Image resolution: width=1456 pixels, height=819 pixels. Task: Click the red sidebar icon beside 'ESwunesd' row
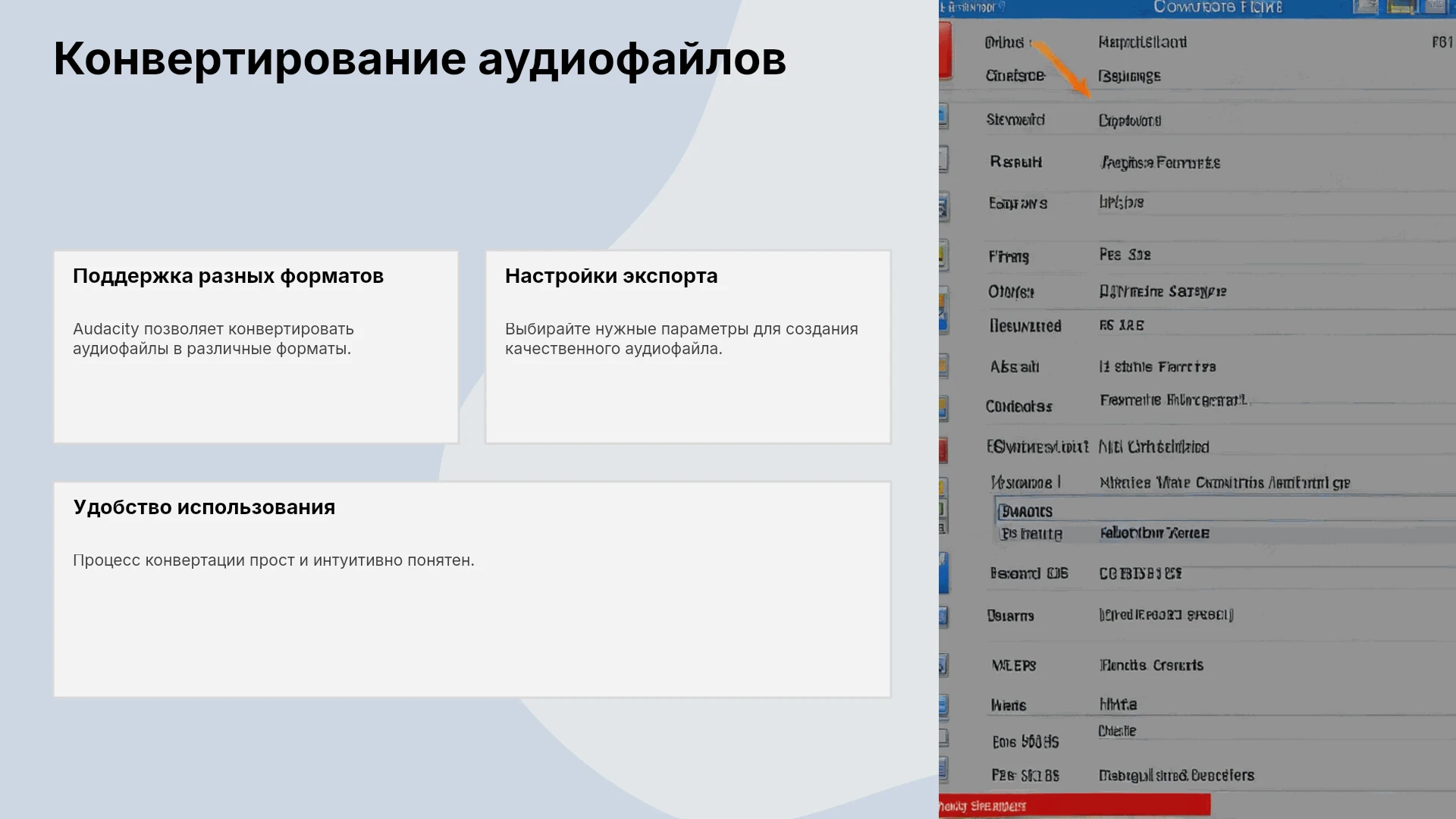point(943,450)
